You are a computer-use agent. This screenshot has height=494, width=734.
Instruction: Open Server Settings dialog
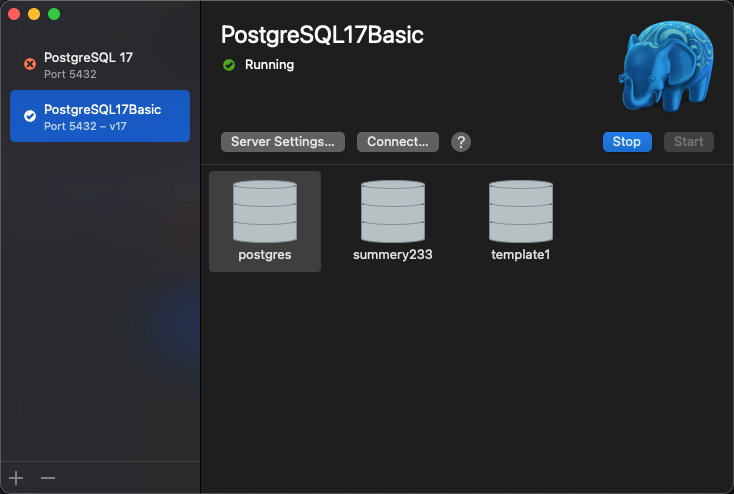(283, 142)
